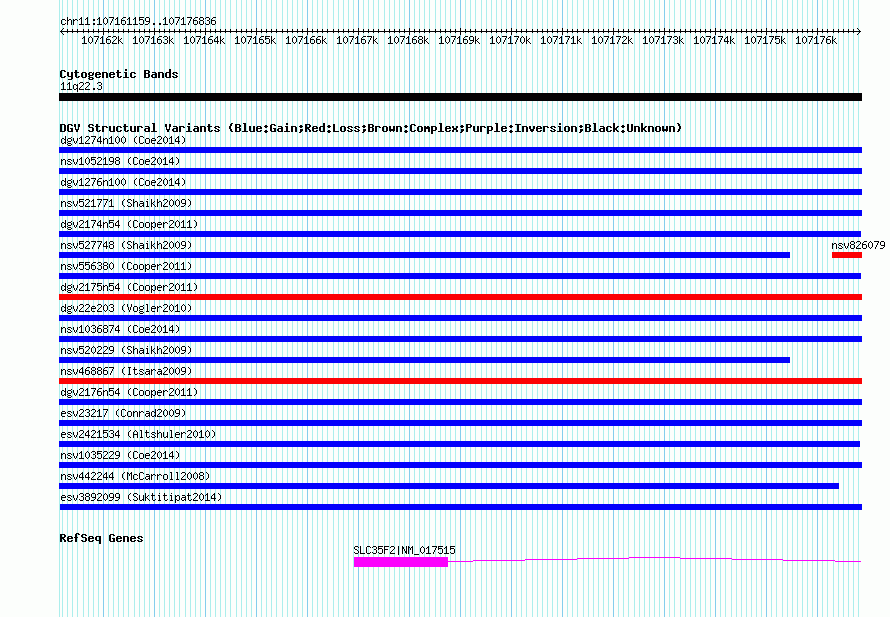Select the nsv1052198 (Coe2014) variant label
This screenshot has height=617, width=890.
tap(120, 161)
